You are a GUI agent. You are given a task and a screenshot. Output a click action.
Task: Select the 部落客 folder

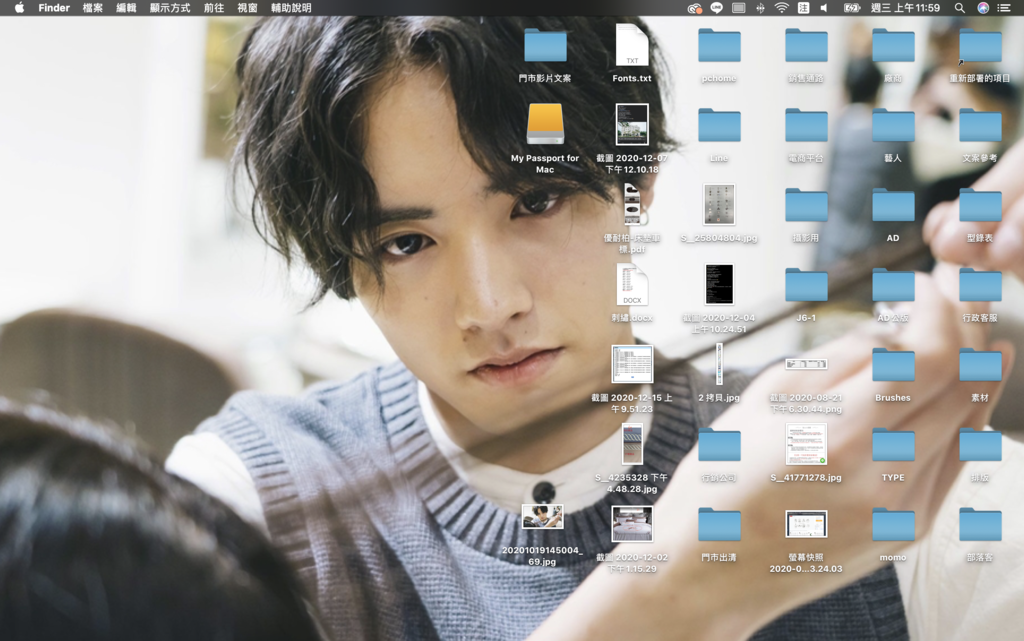pyautogui.click(x=980, y=525)
